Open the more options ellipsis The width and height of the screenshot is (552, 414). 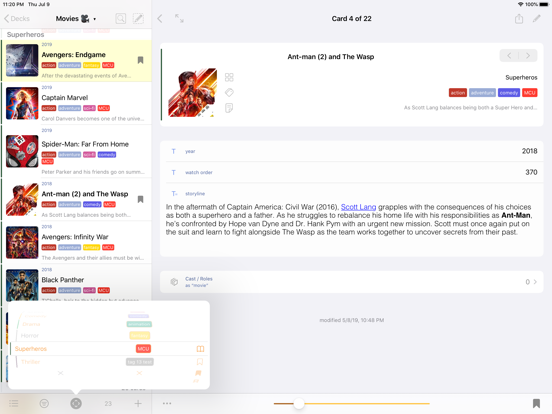pos(167,403)
